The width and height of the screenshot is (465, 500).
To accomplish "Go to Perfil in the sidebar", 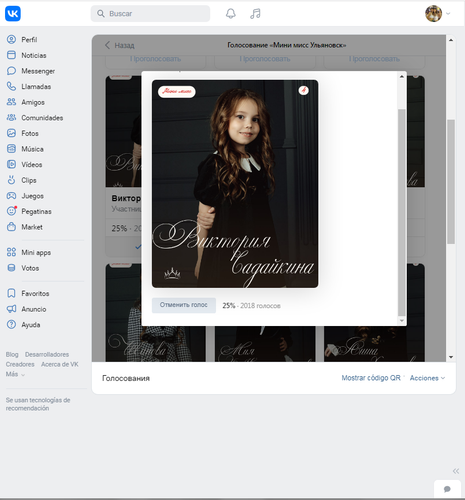I will tap(29, 40).
